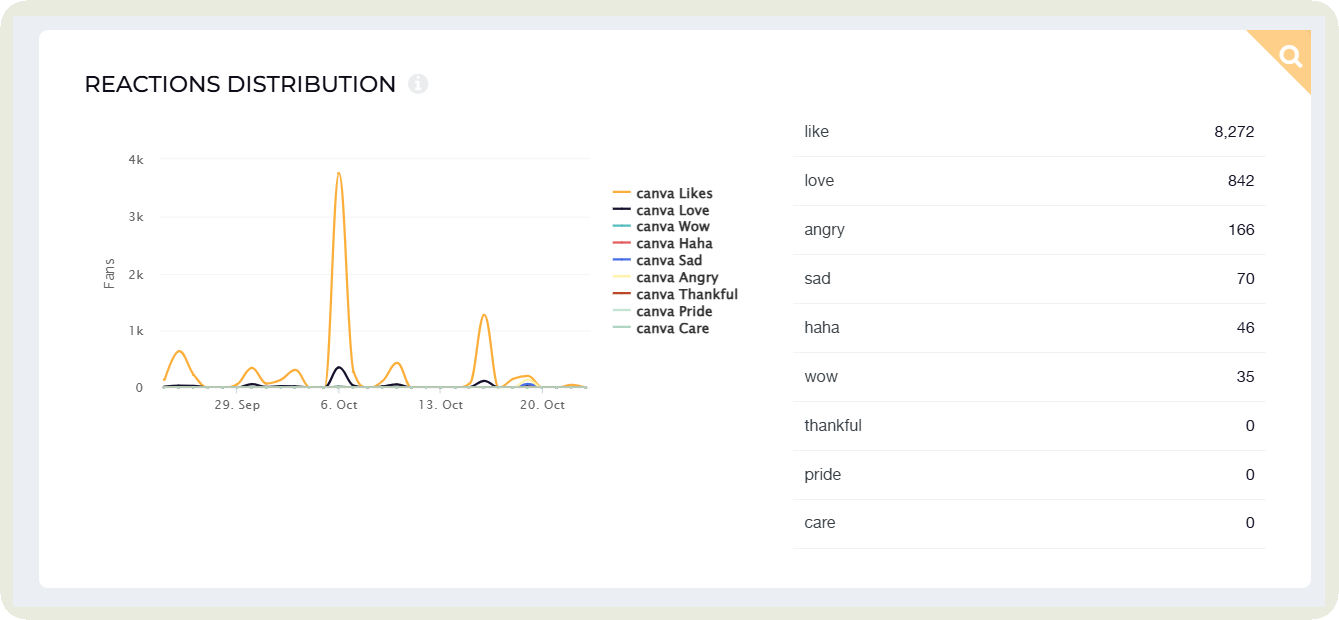Click the sad reaction count 70
The height and width of the screenshot is (620, 1339).
pyautogui.click(x=1246, y=278)
